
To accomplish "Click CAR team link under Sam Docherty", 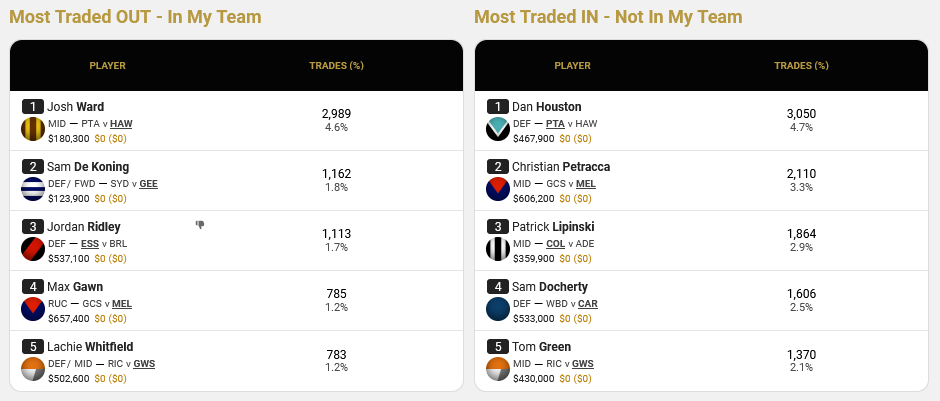I will pos(588,304).
